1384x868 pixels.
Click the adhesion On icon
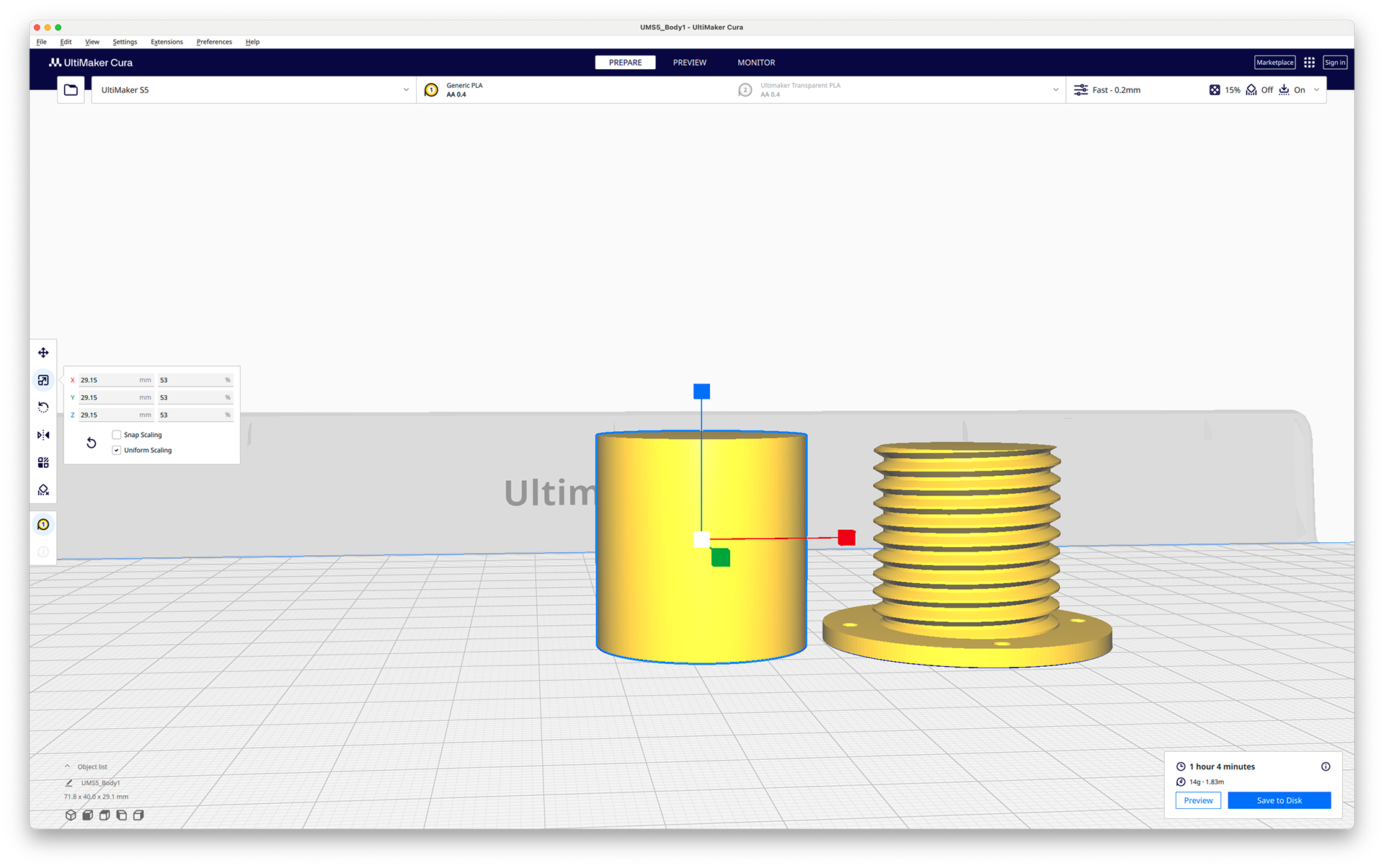1284,90
